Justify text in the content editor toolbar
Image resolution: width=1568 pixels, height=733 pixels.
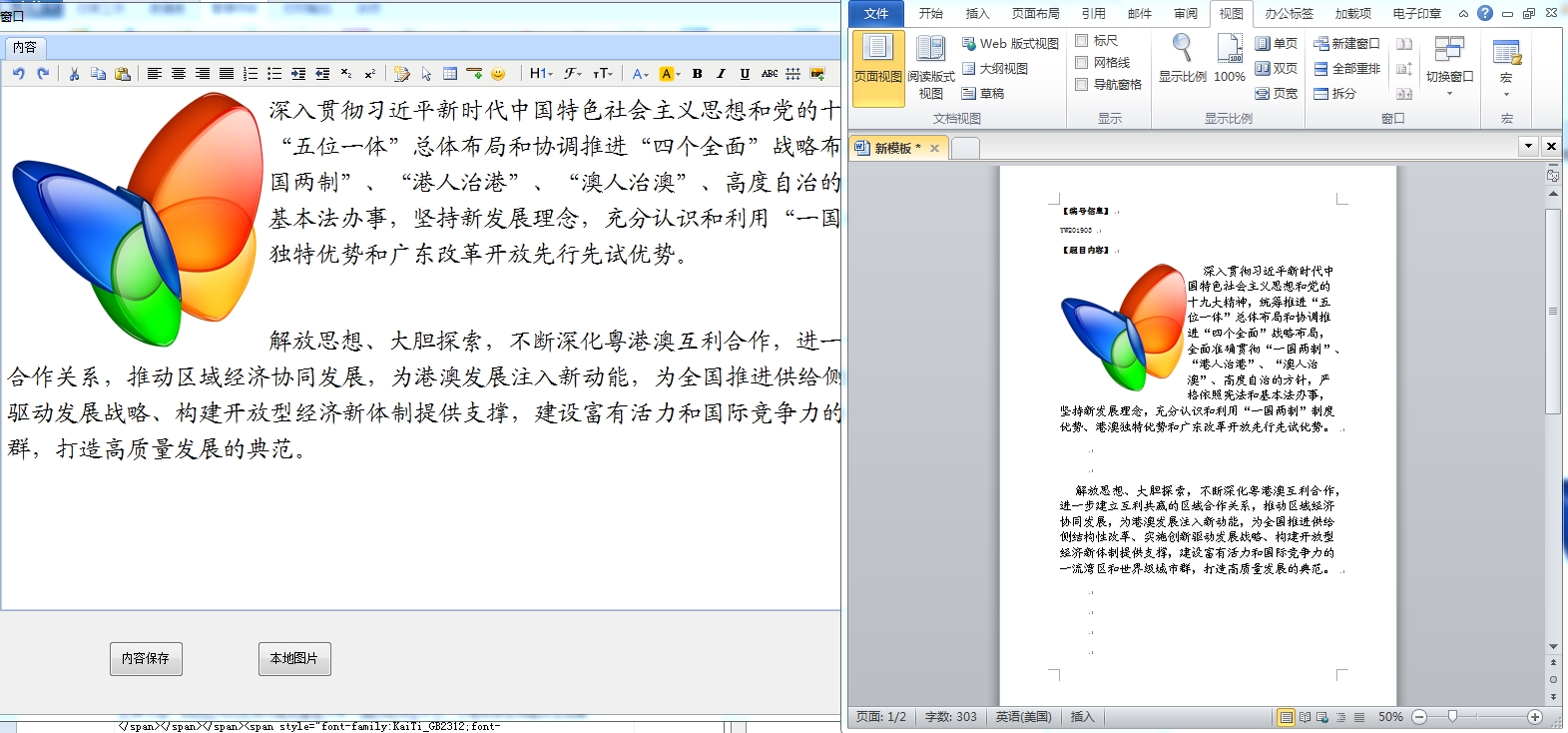227,74
